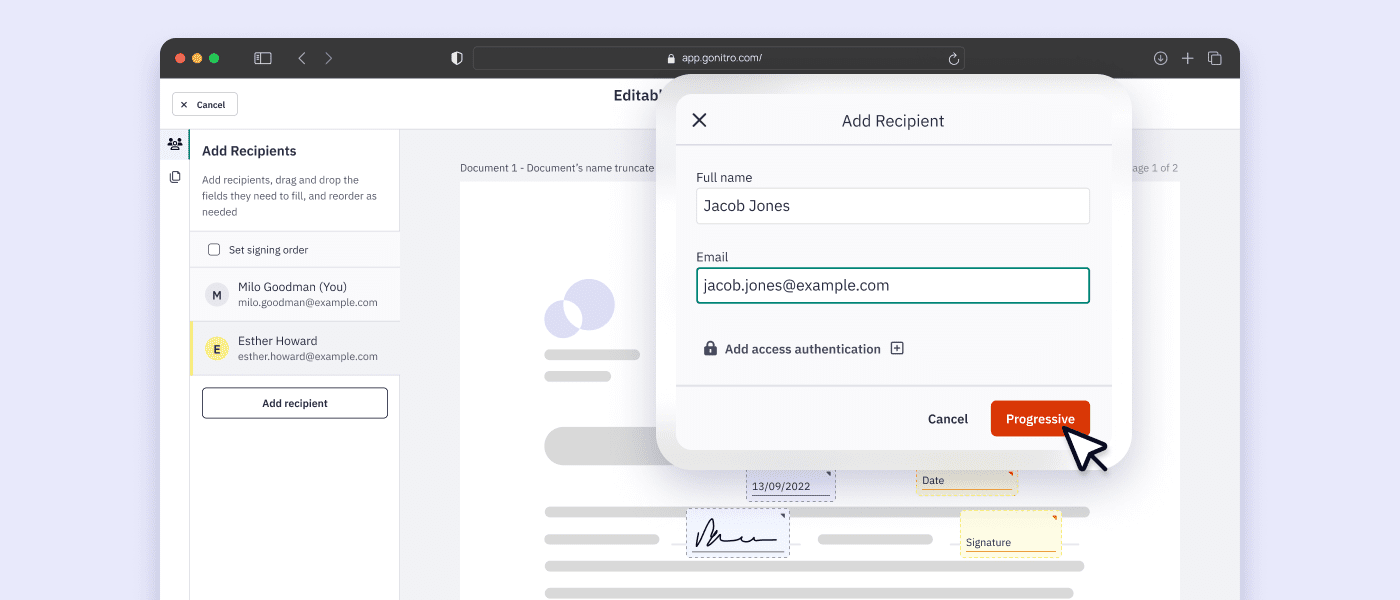The width and height of the screenshot is (1400, 600).
Task: Open a new browser tab
Action: (x=1187, y=58)
